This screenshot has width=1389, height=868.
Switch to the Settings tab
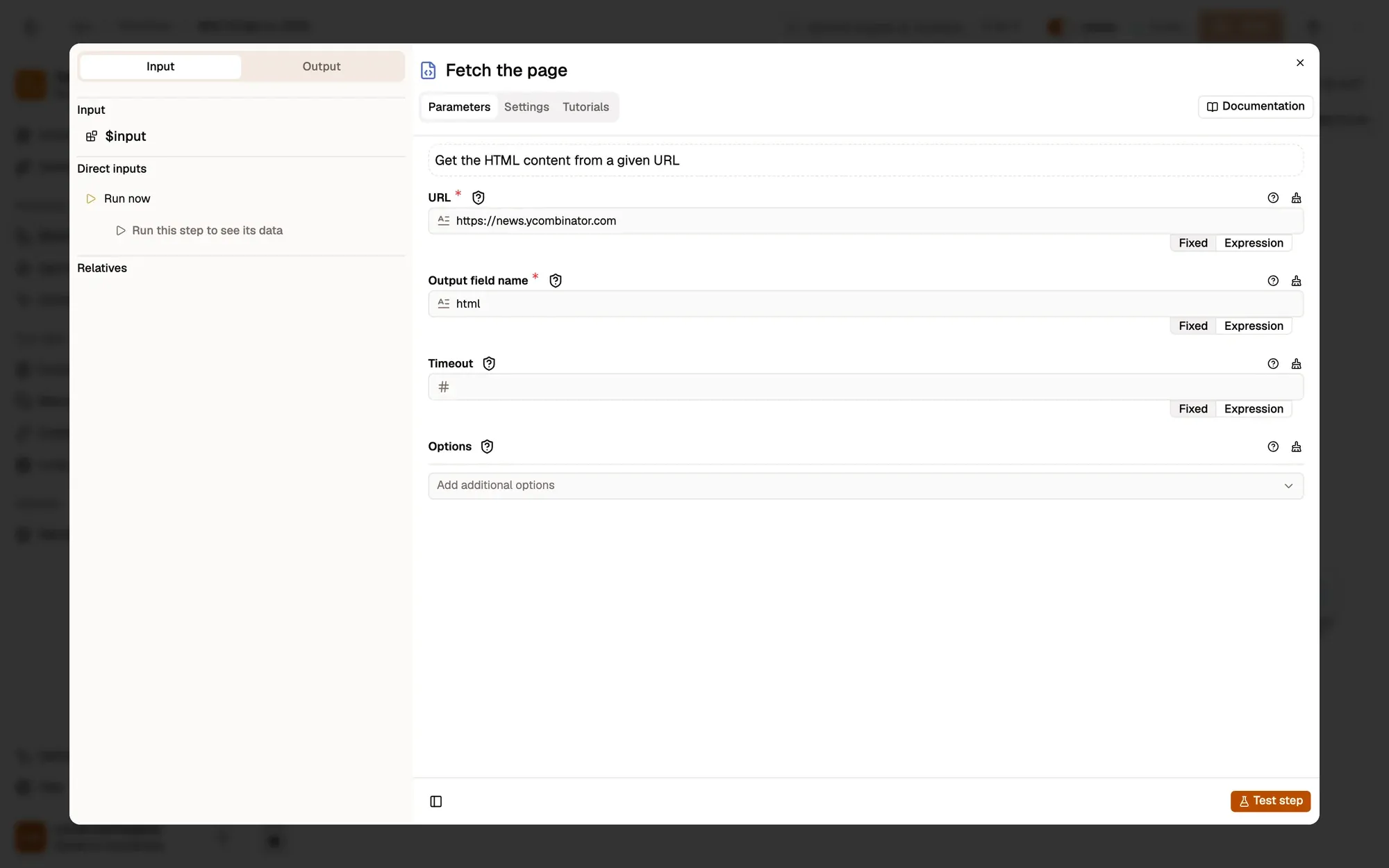526,107
